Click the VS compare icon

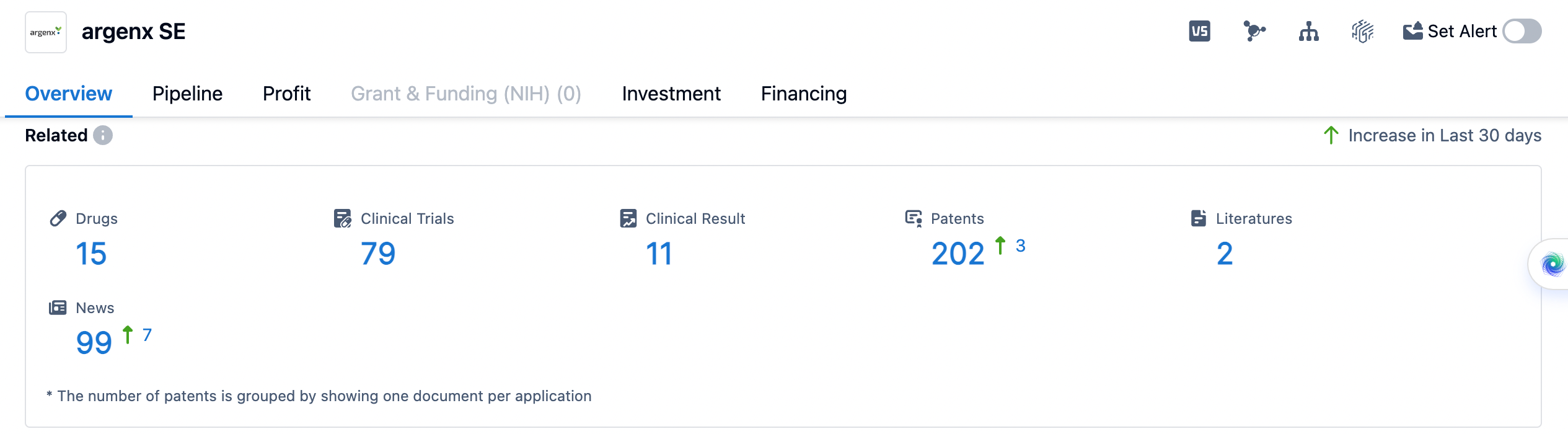coord(1199,31)
